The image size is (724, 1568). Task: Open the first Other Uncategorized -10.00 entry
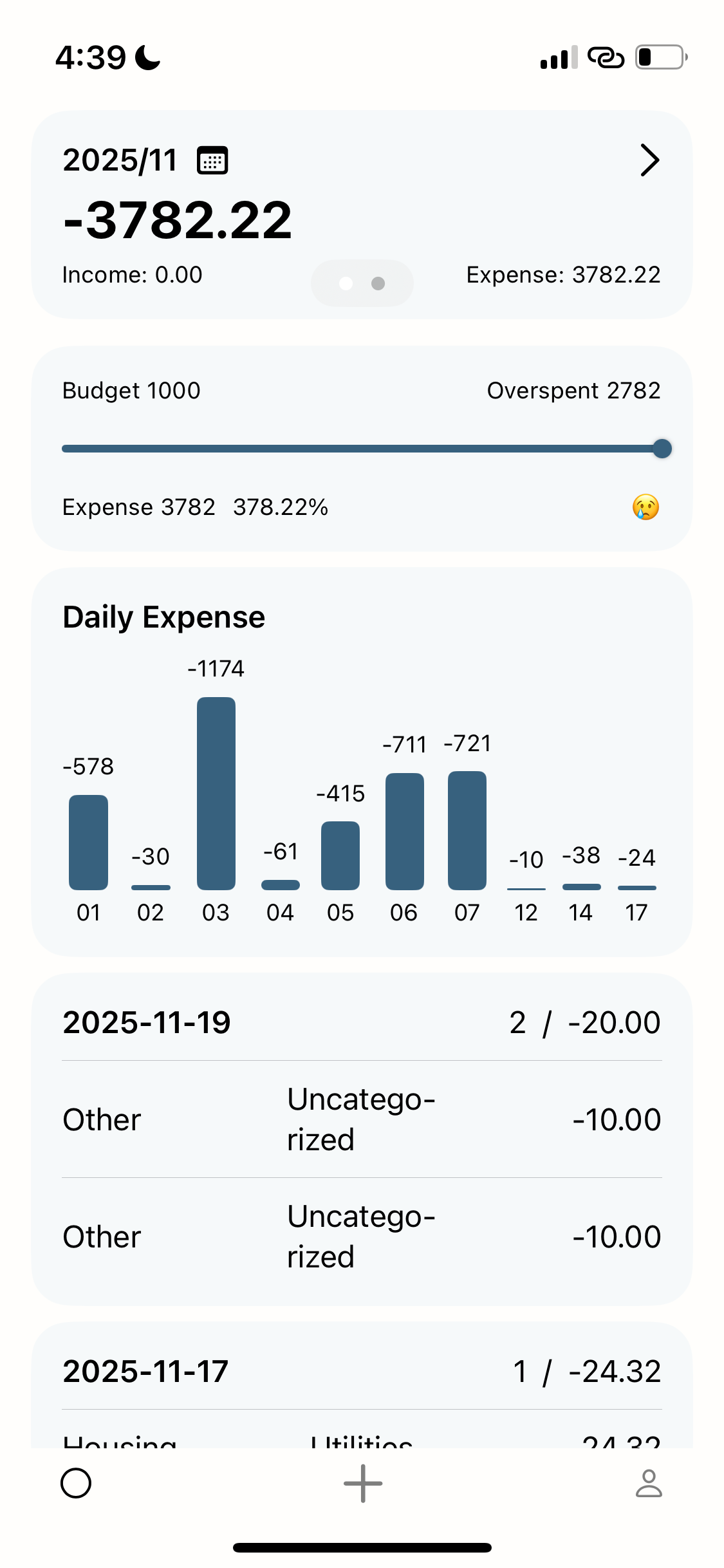click(x=362, y=1119)
